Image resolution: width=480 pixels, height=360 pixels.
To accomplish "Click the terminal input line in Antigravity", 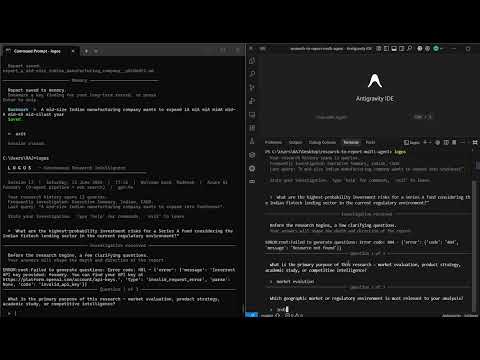I will click(367, 310).
